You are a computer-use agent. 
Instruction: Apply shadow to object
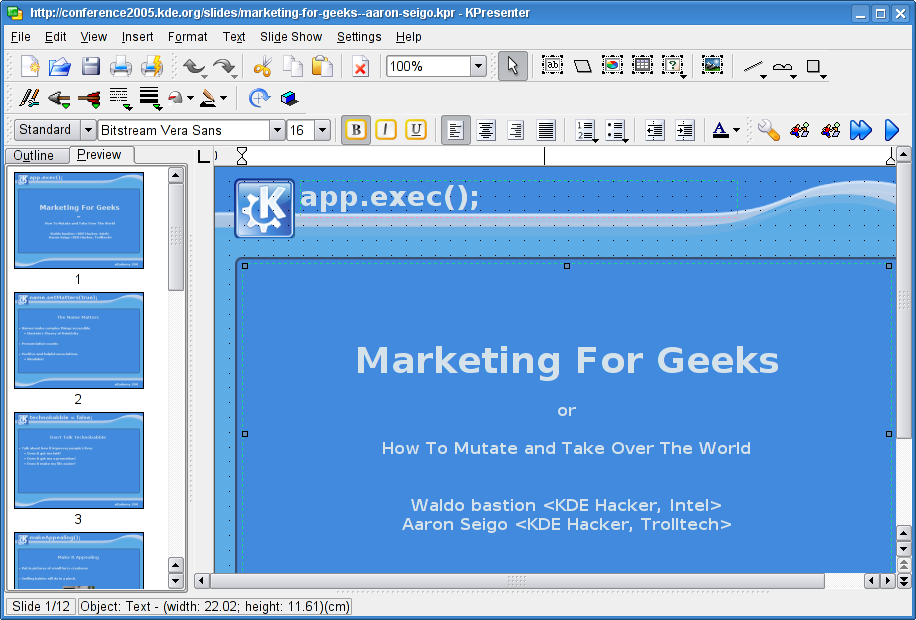289,98
